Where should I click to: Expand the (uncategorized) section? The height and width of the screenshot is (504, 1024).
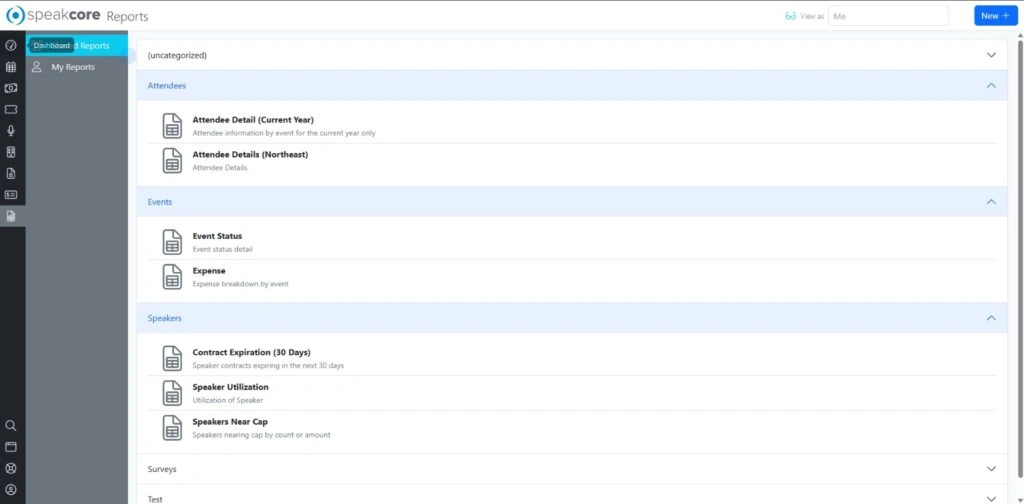[991, 55]
